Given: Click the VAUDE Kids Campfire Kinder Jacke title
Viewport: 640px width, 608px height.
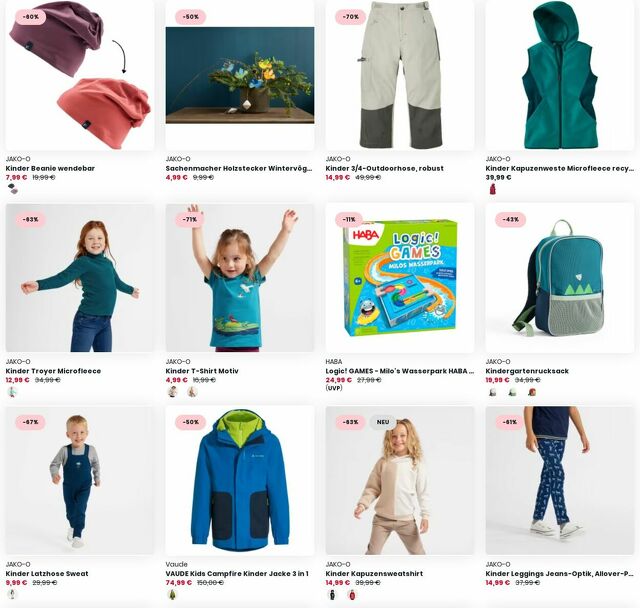Looking at the screenshot, I should [237, 573].
